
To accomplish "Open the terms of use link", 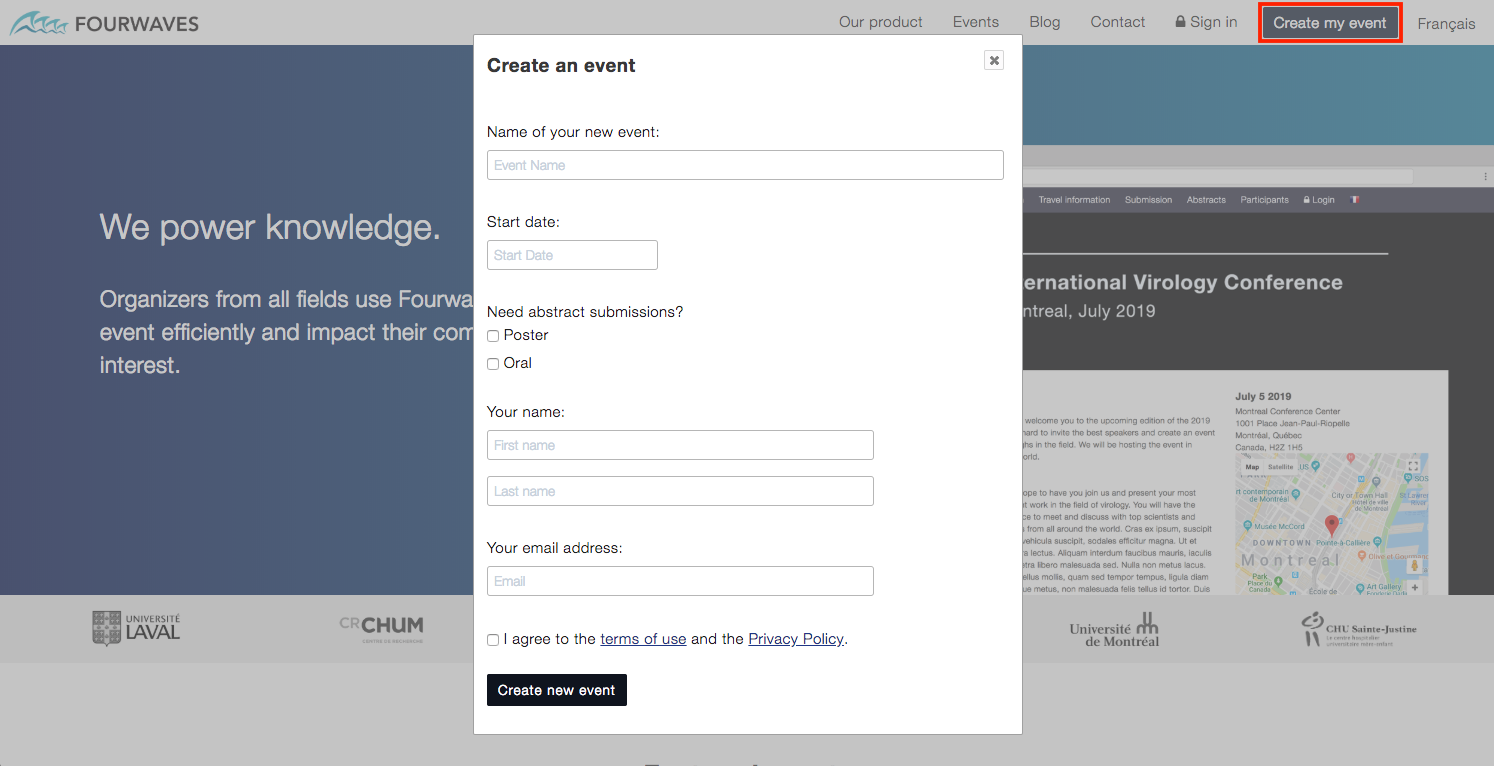I will click(643, 639).
